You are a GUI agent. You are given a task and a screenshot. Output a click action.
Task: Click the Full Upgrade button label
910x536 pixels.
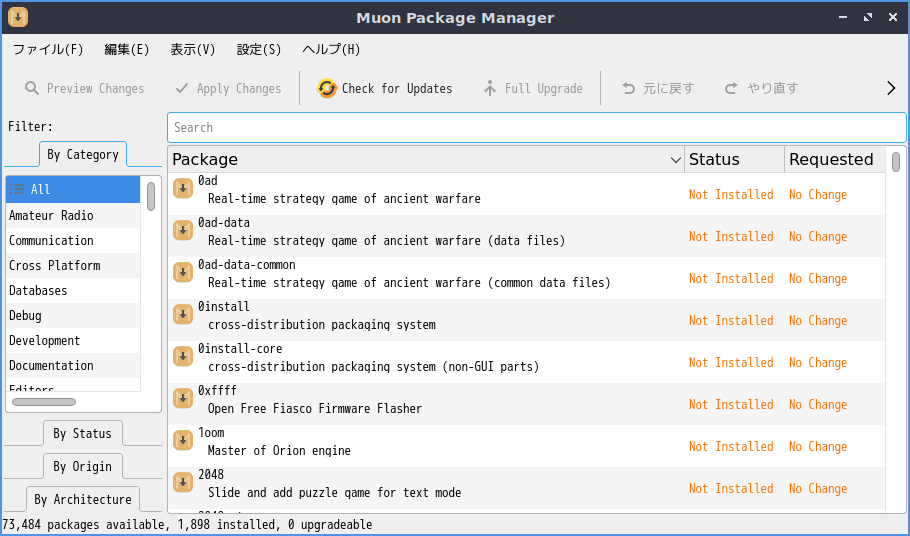click(x=543, y=88)
